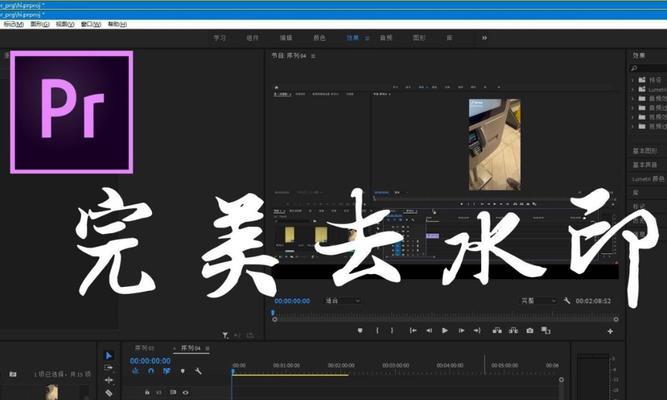Expand the third effects folder (音频效果)
The image size is (667, 400).
632,99
